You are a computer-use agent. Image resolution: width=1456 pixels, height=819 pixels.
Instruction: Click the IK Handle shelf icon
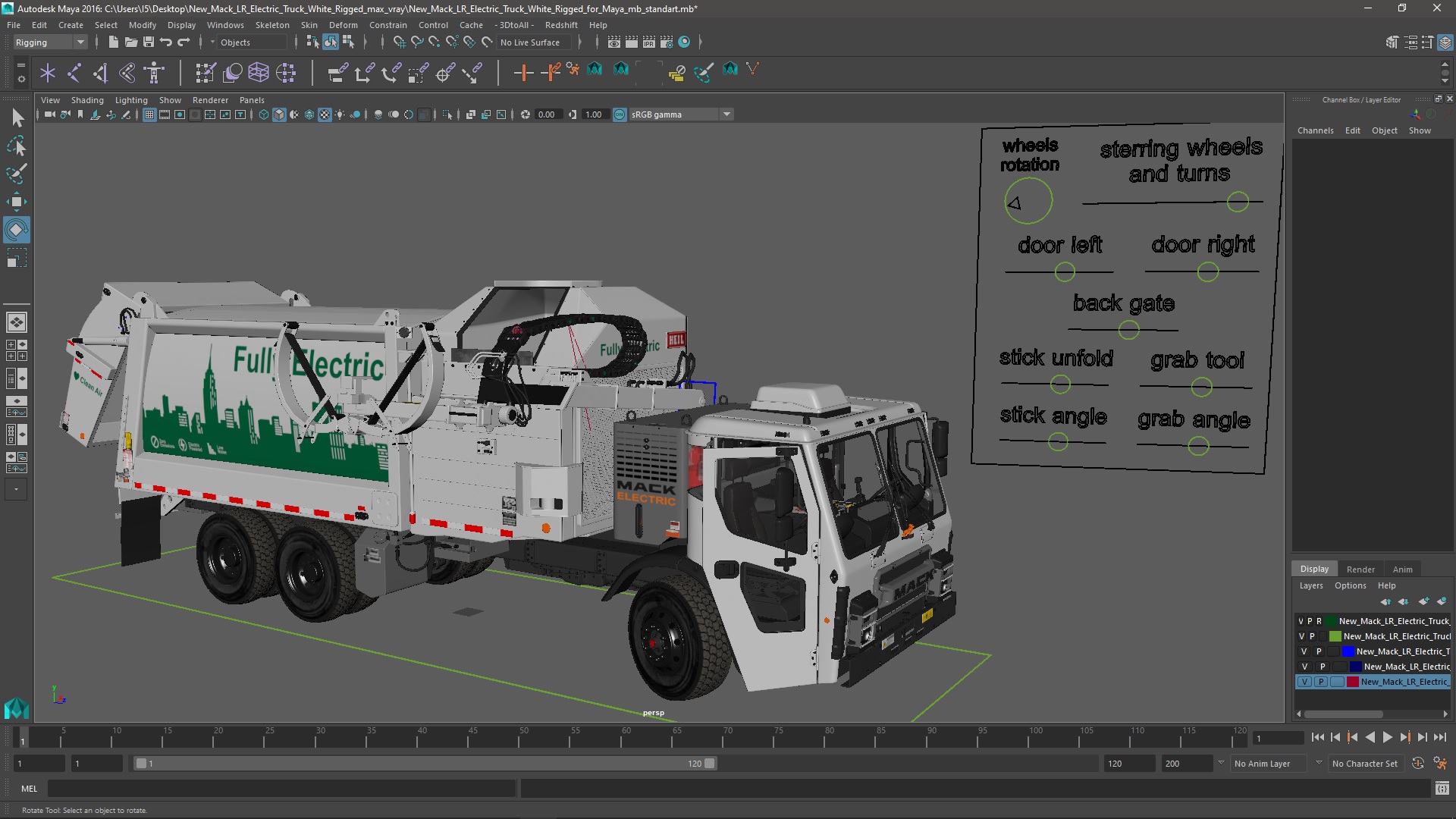[x=100, y=73]
